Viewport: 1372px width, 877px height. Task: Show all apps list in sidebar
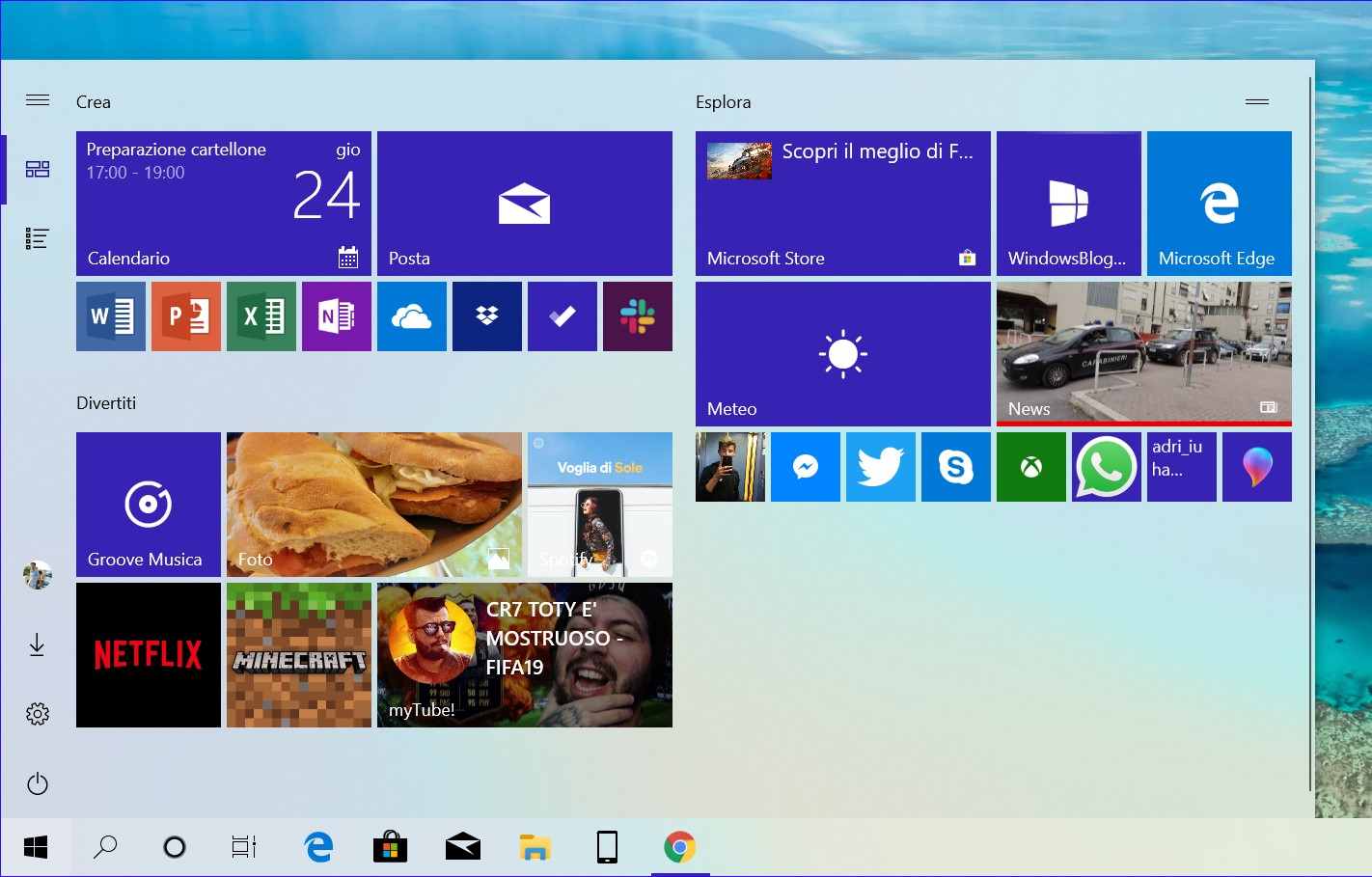(x=38, y=239)
